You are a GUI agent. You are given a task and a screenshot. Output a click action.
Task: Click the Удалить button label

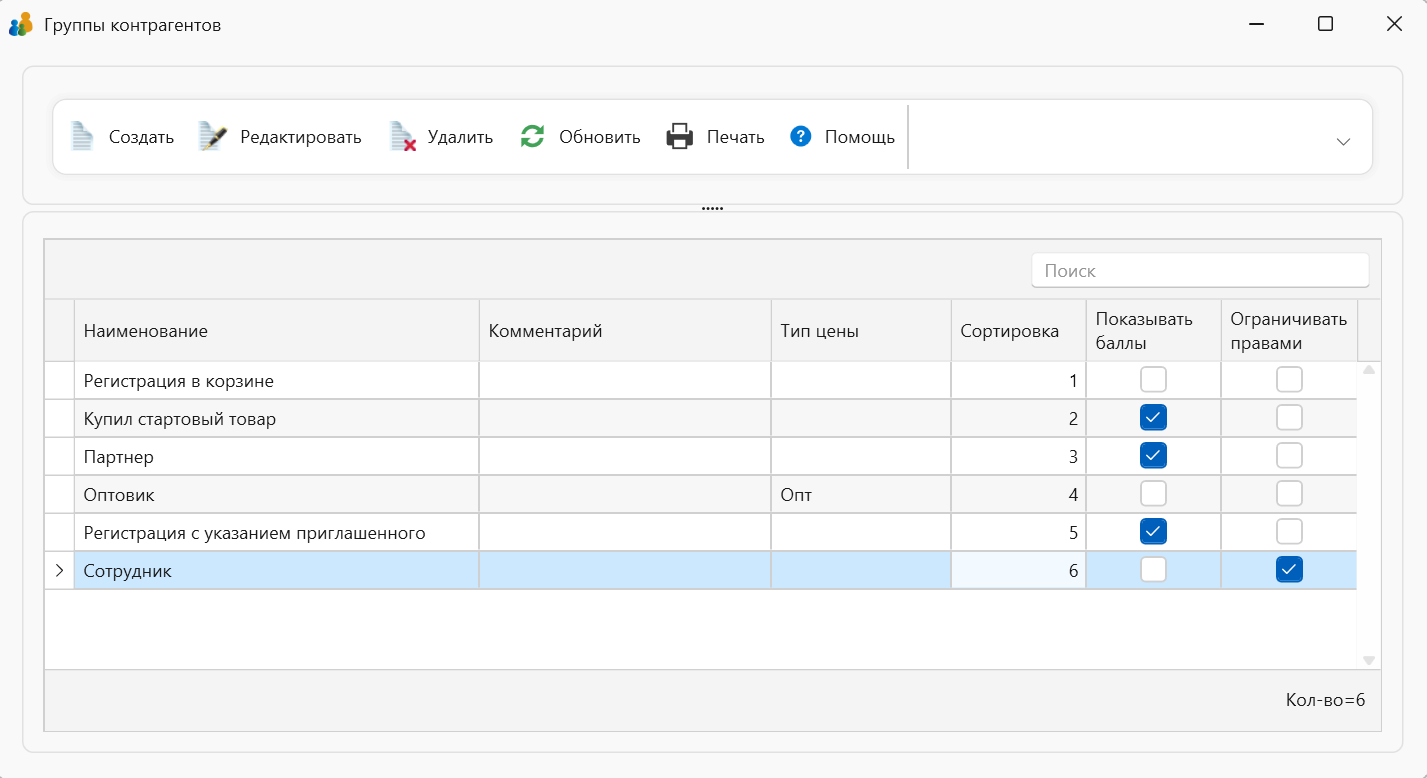tap(461, 137)
